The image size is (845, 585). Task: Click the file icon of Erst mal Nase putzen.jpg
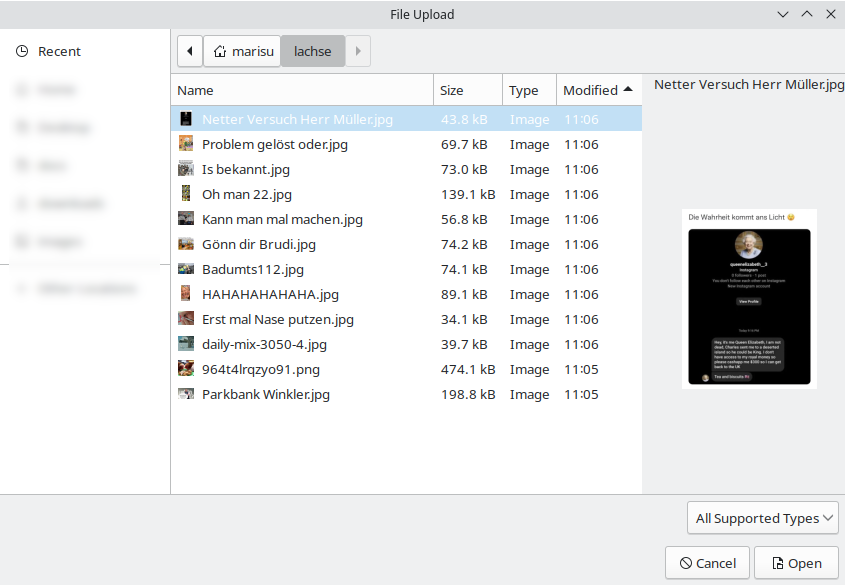[186, 319]
